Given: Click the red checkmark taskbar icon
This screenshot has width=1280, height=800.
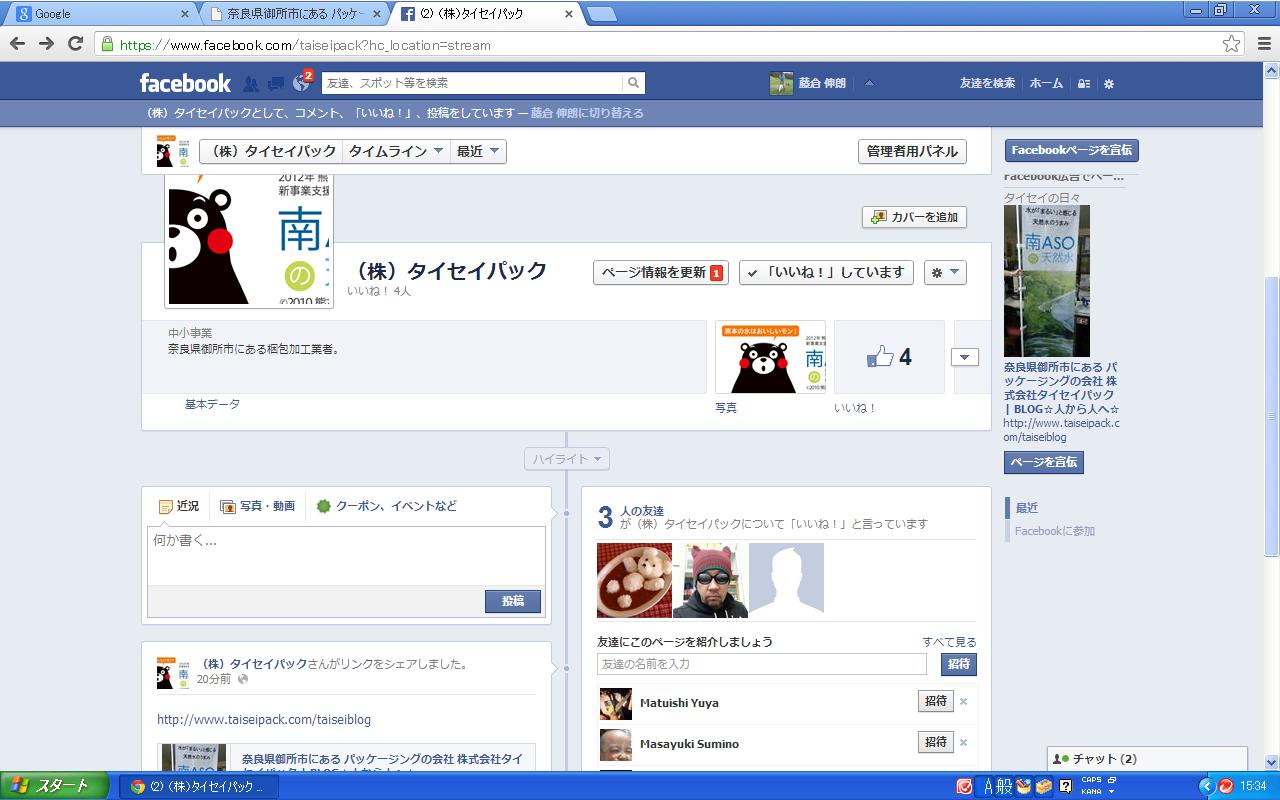Looking at the screenshot, I should (x=964, y=786).
